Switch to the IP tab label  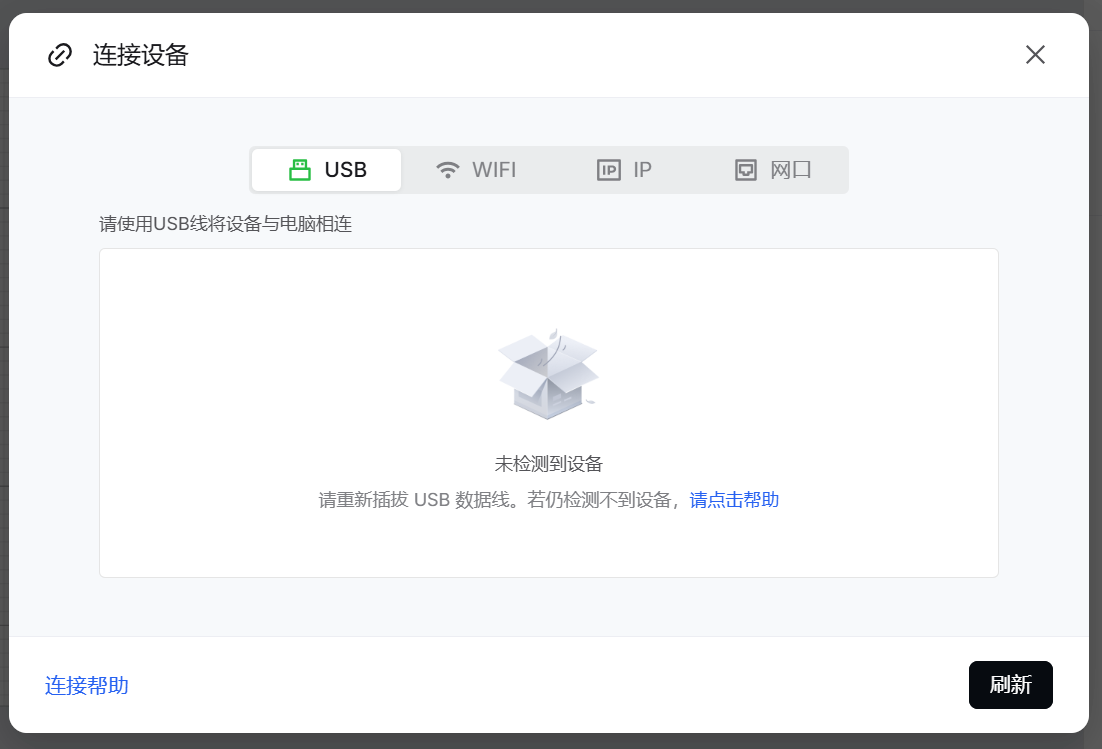tap(642, 170)
